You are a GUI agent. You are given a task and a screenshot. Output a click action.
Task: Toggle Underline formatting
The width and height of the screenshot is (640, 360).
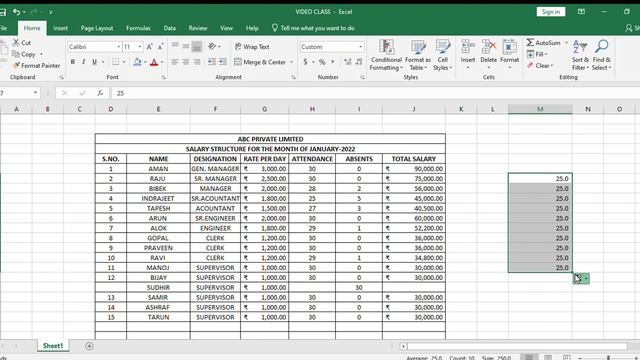(x=94, y=62)
